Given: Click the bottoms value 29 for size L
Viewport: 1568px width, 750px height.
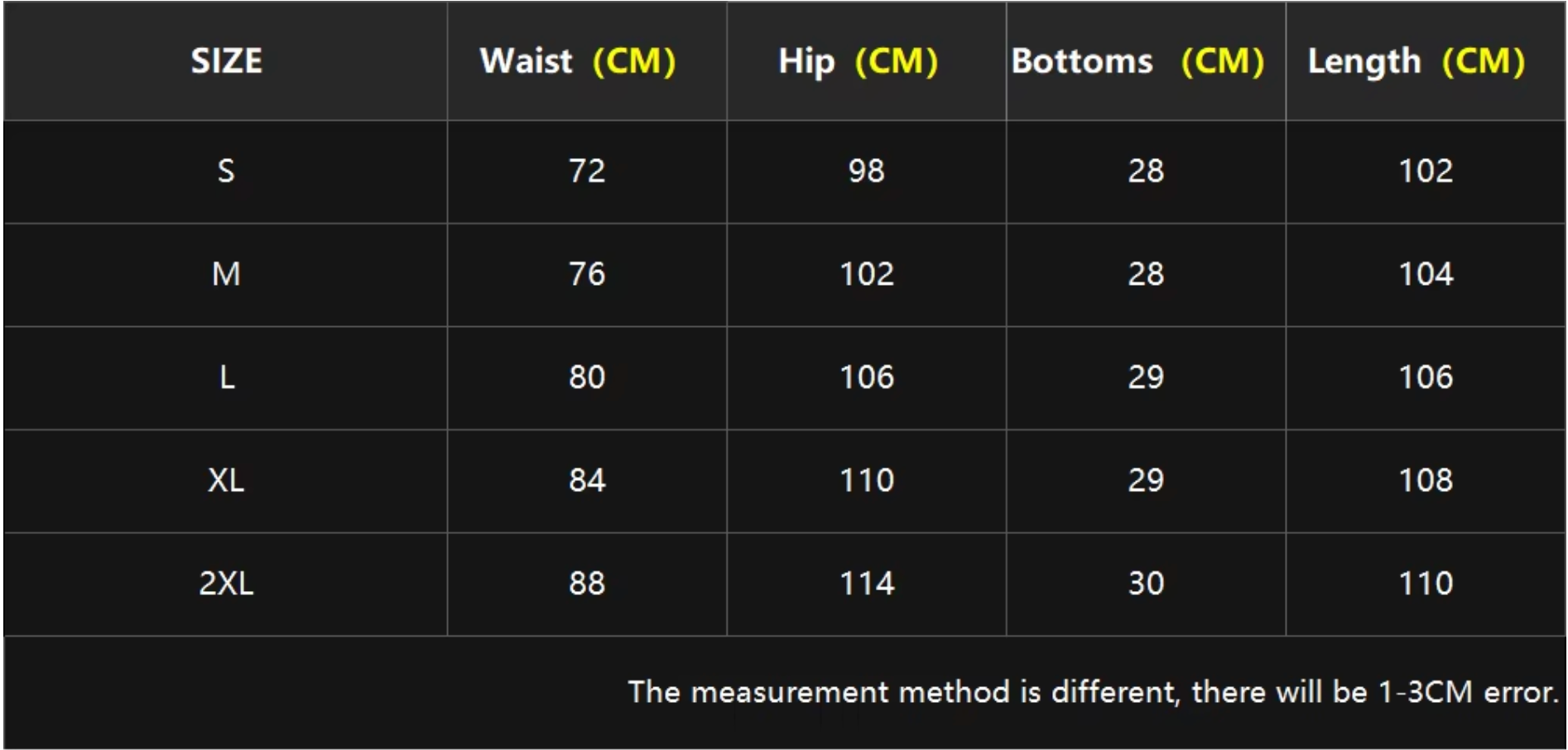Looking at the screenshot, I should tap(1146, 377).
